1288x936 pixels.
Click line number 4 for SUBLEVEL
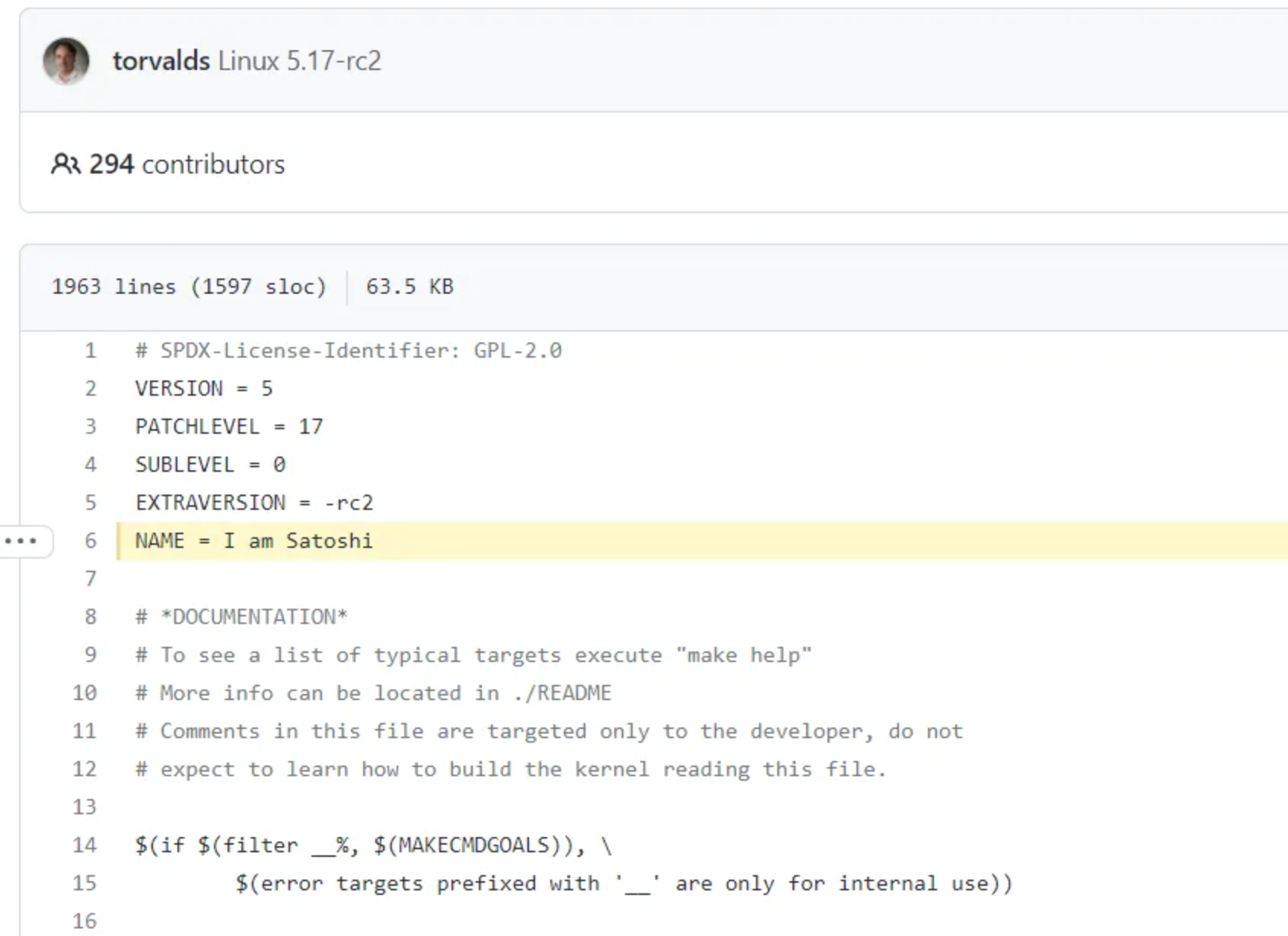[91, 465]
